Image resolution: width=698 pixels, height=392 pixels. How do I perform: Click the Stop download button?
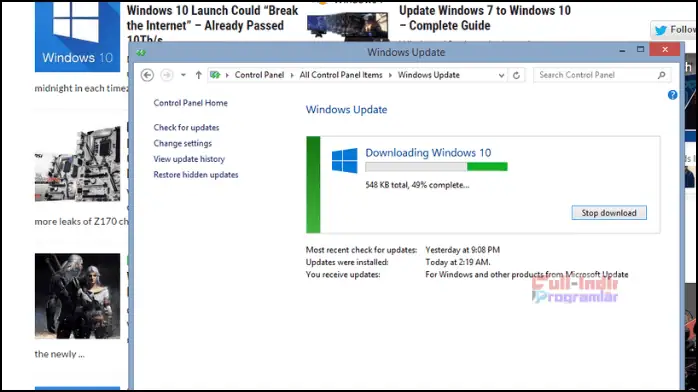point(609,213)
